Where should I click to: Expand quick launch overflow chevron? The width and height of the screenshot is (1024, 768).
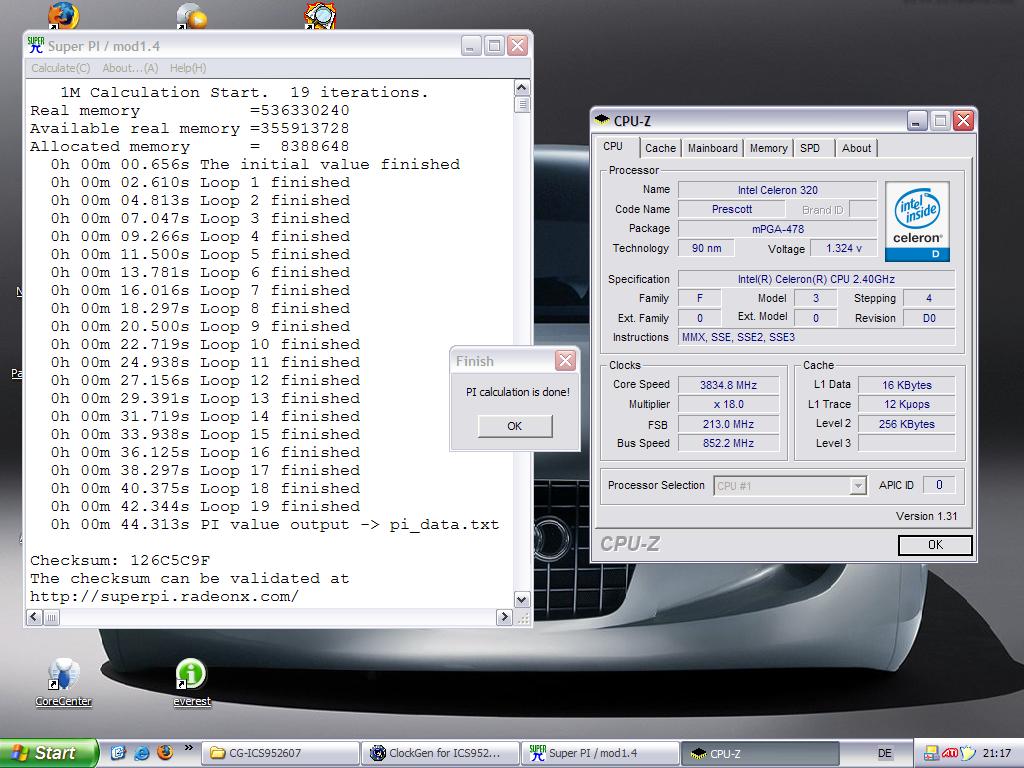point(189,748)
